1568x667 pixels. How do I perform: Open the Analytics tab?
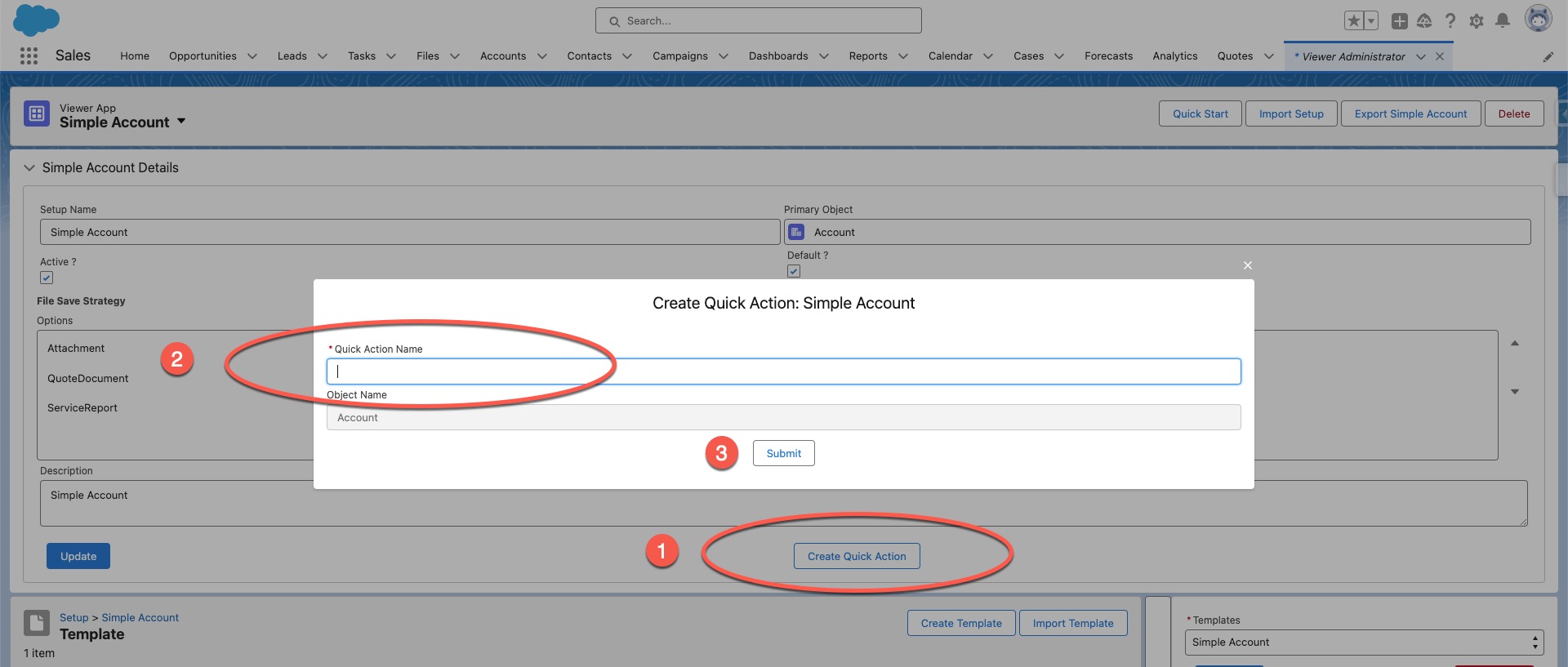click(1175, 56)
